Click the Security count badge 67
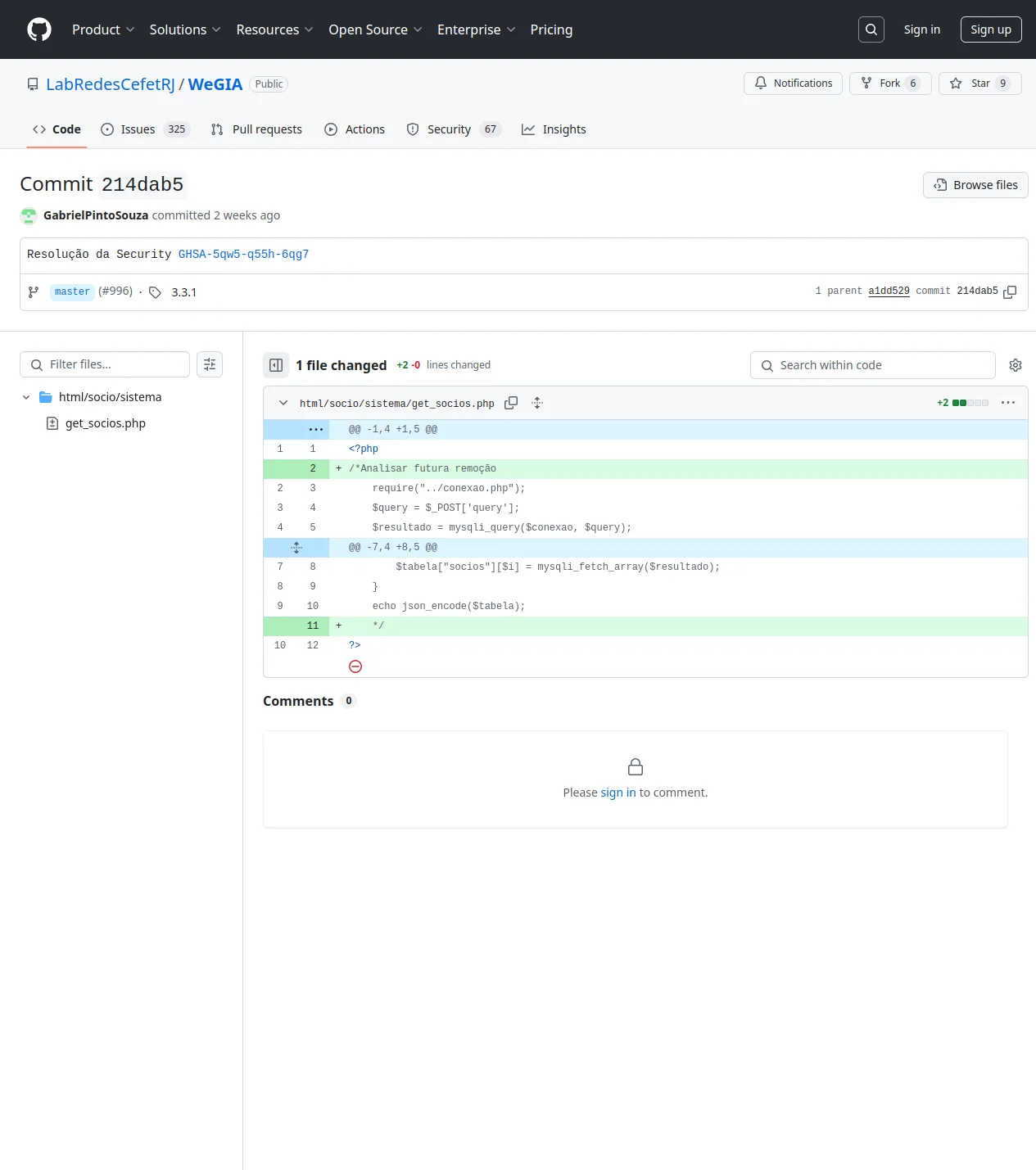 (x=491, y=129)
